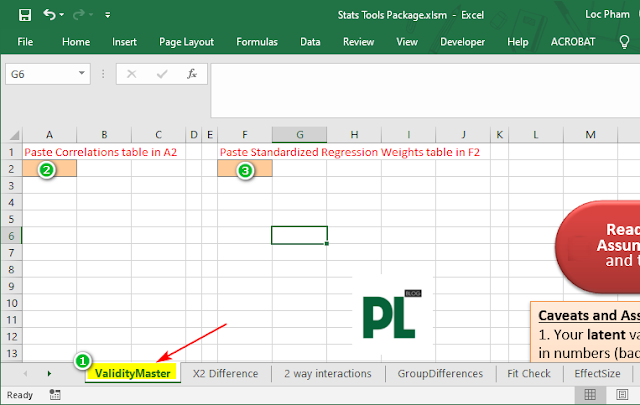This screenshot has width=640, height=405.
Task: Open the 2 way interactions sheet
Action: (x=328, y=373)
